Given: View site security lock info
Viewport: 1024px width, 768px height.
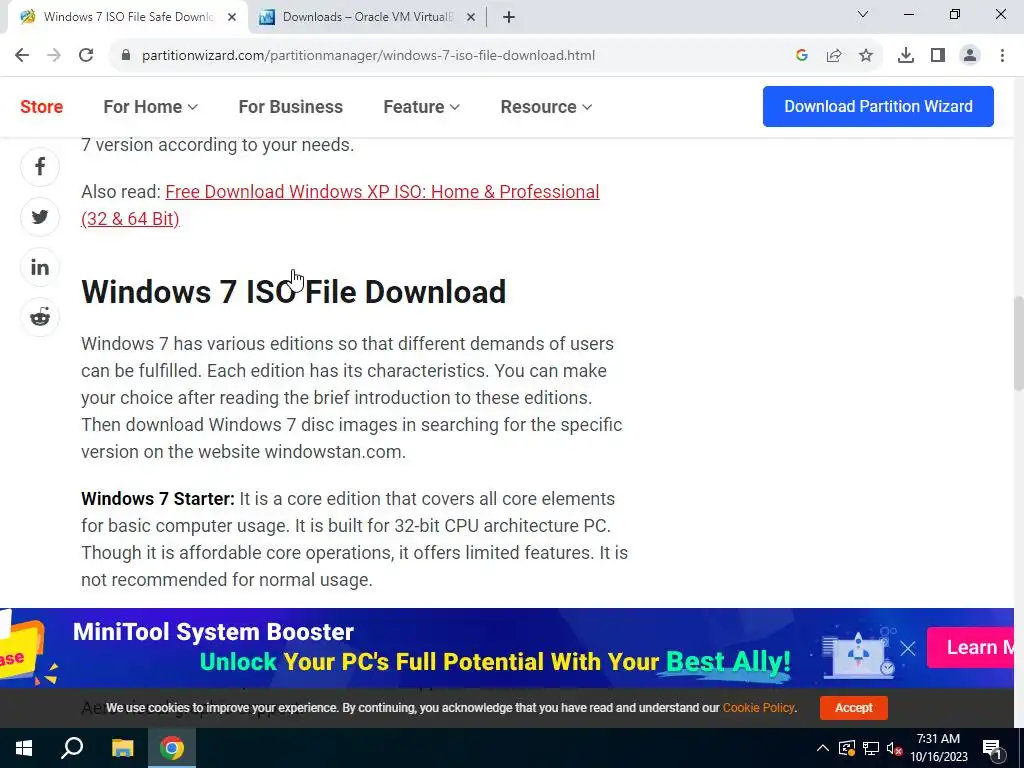Looking at the screenshot, I should coord(126,55).
